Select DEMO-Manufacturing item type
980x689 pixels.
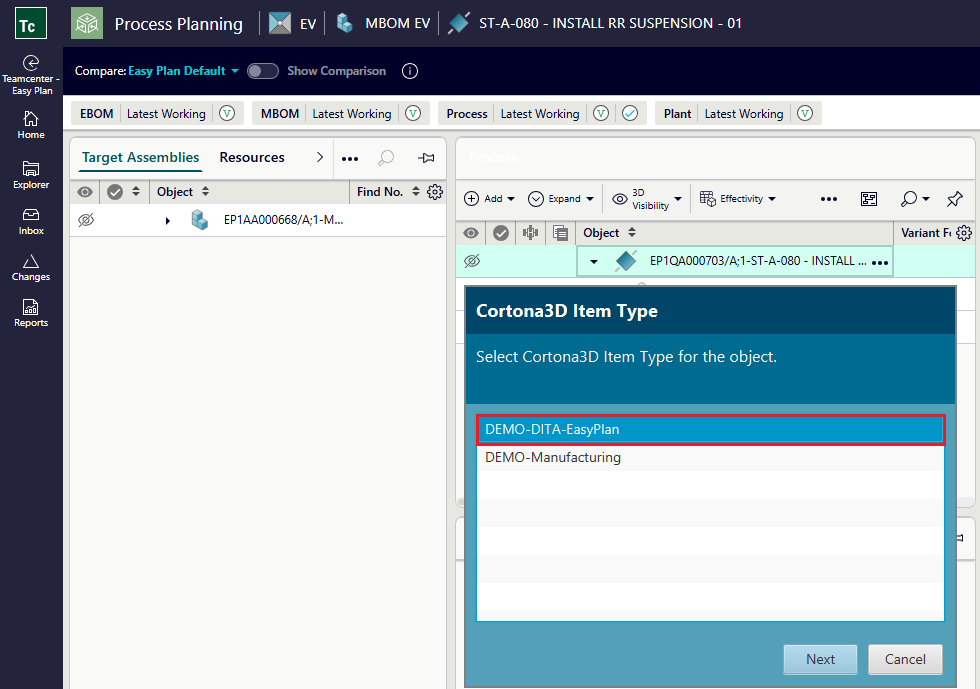(710, 457)
